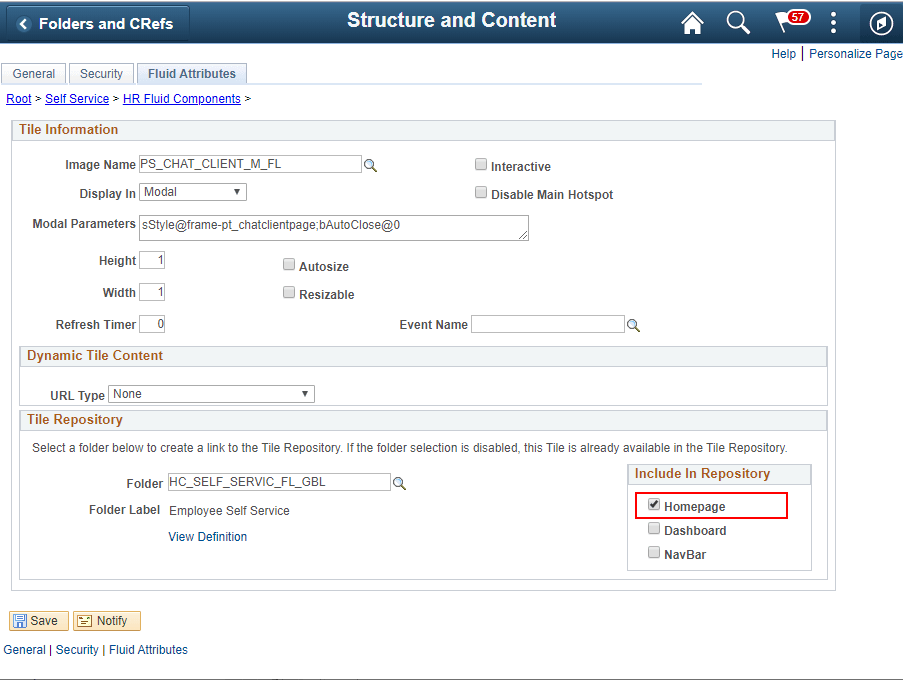Open the View Definition link
This screenshot has width=903, height=680.
click(x=207, y=537)
